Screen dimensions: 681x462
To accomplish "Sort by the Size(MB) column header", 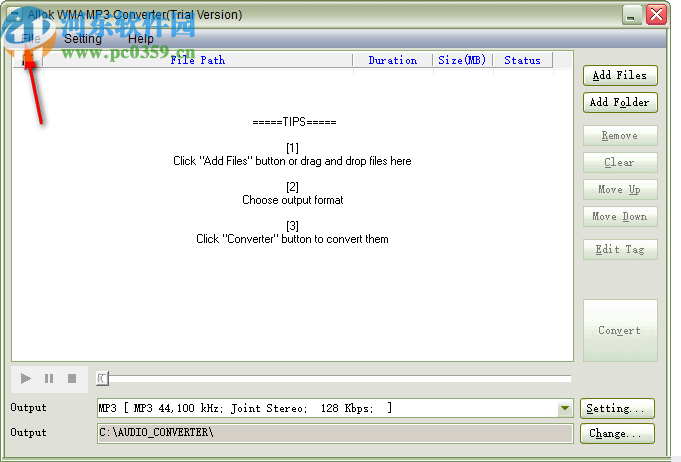I will click(462, 60).
